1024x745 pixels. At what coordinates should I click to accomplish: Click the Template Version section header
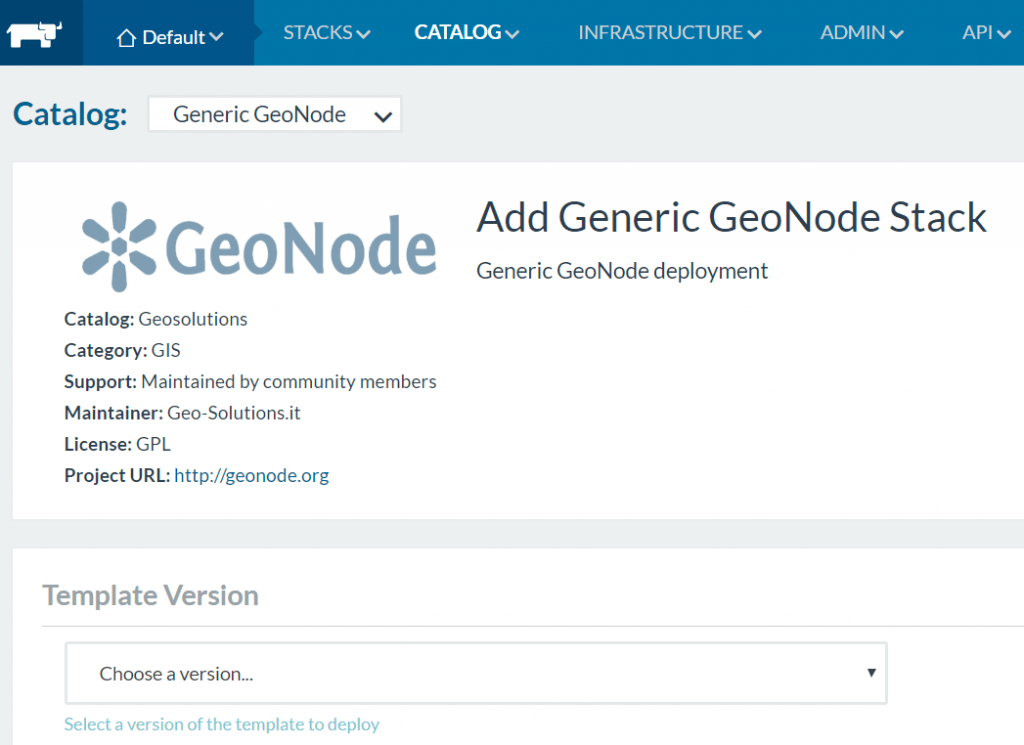[x=150, y=595]
